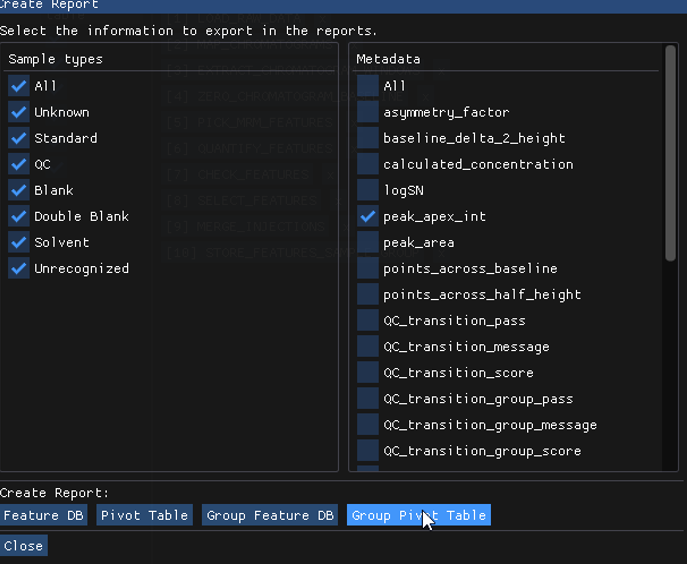Check QC_transition_group_score metadata
Image resolution: width=688 pixels, height=565 pixels.
[368, 451]
